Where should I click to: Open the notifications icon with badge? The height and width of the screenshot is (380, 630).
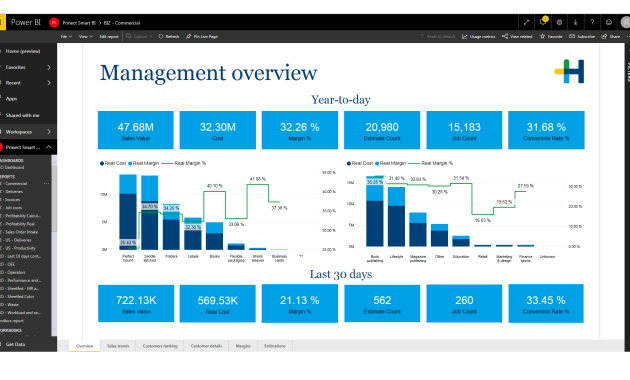(543, 22)
